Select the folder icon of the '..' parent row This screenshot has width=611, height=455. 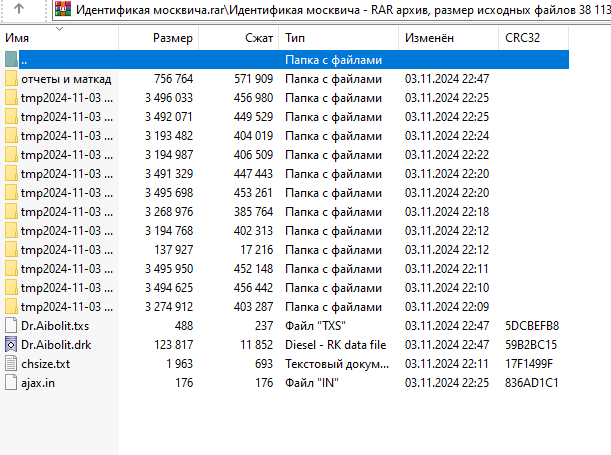(11, 60)
